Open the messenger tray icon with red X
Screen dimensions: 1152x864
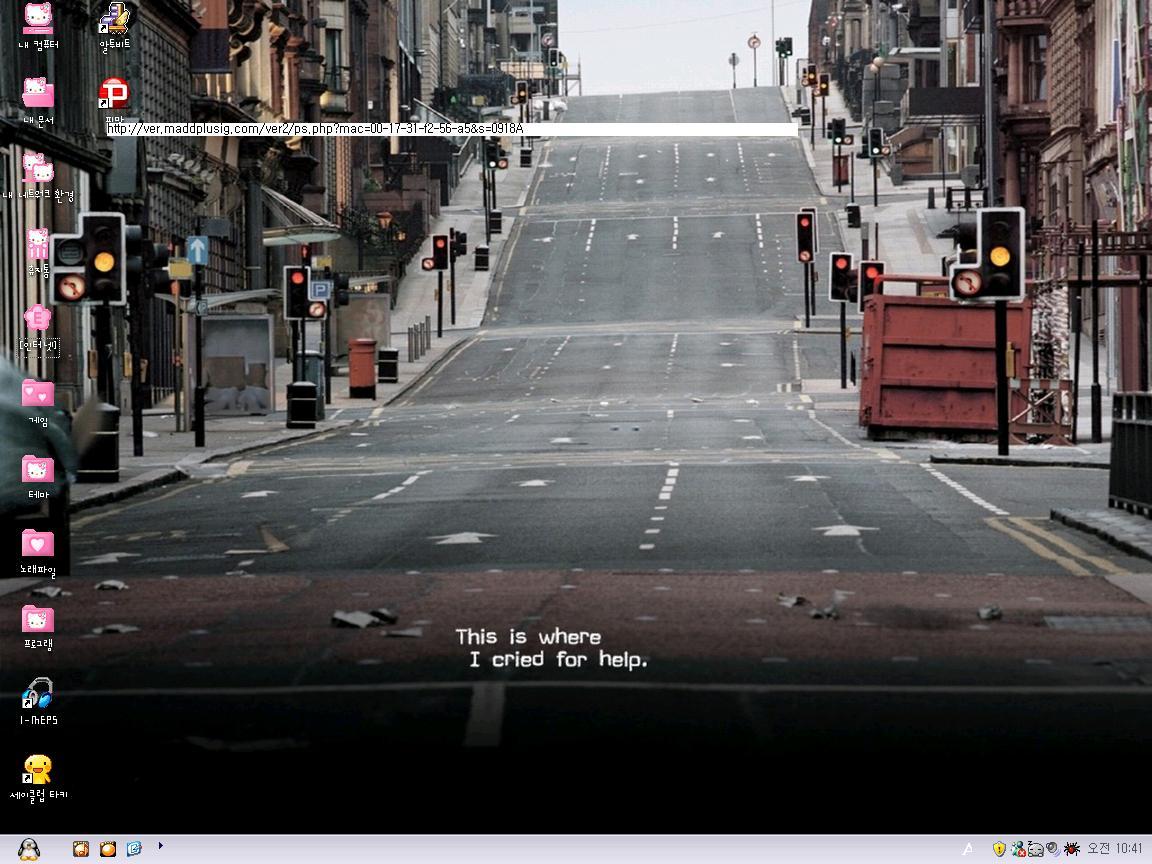click(x=1018, y=849)
